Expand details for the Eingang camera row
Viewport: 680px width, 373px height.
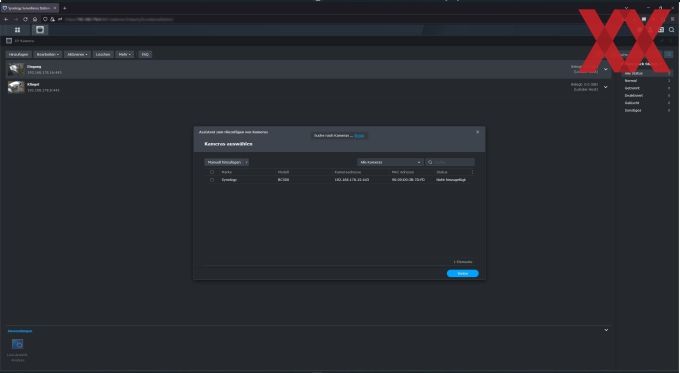[x=606, y=69]
